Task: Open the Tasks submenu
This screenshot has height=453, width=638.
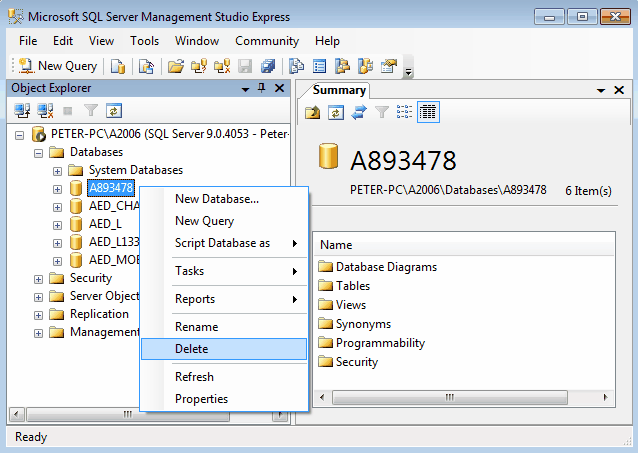Action: click(x=224, y=271)
